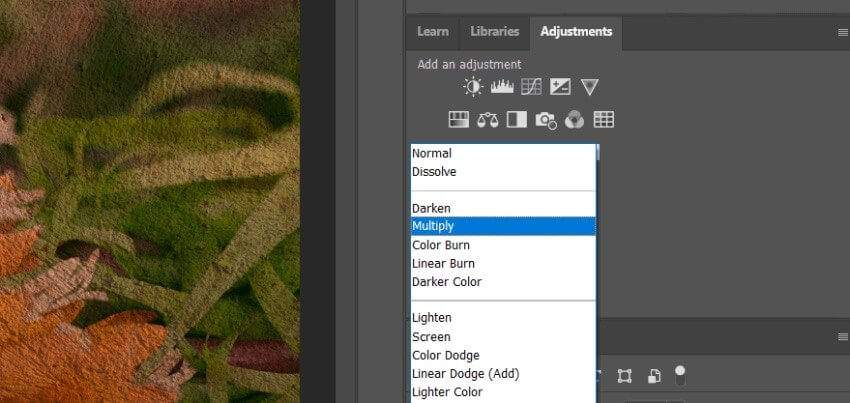
Task: Toggle the layer filtering switch
Action: [x=680, y=375]
